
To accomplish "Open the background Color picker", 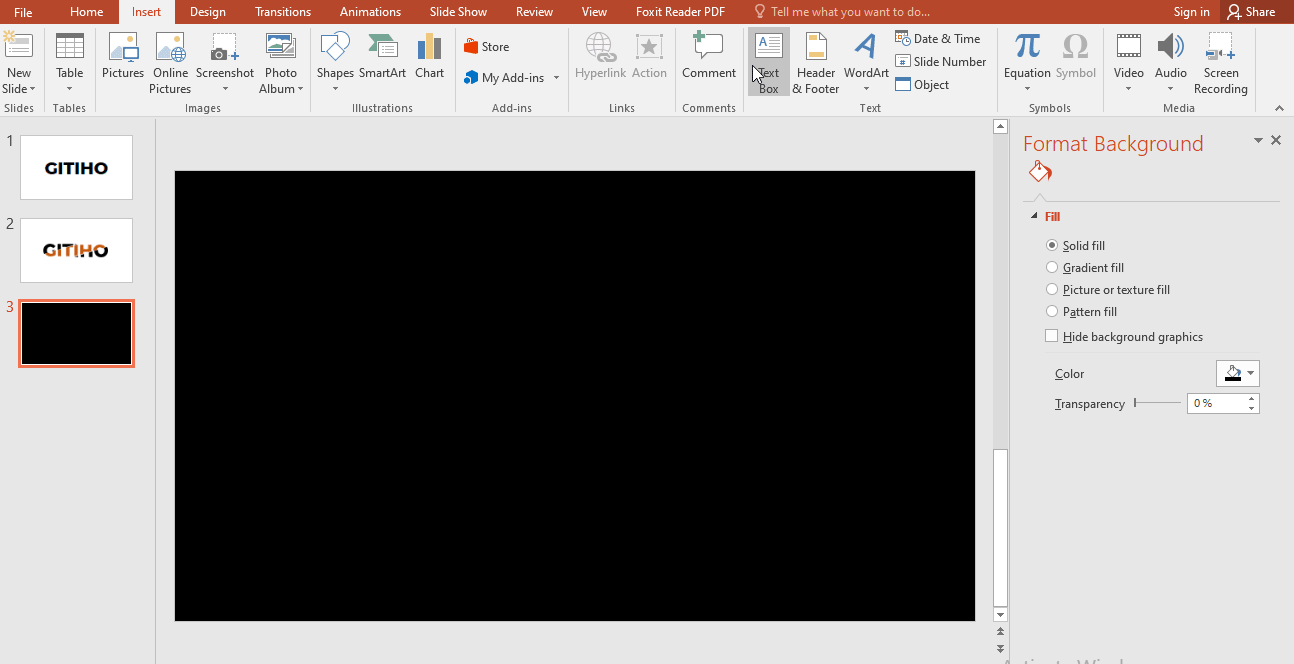I will point(1238,373).
